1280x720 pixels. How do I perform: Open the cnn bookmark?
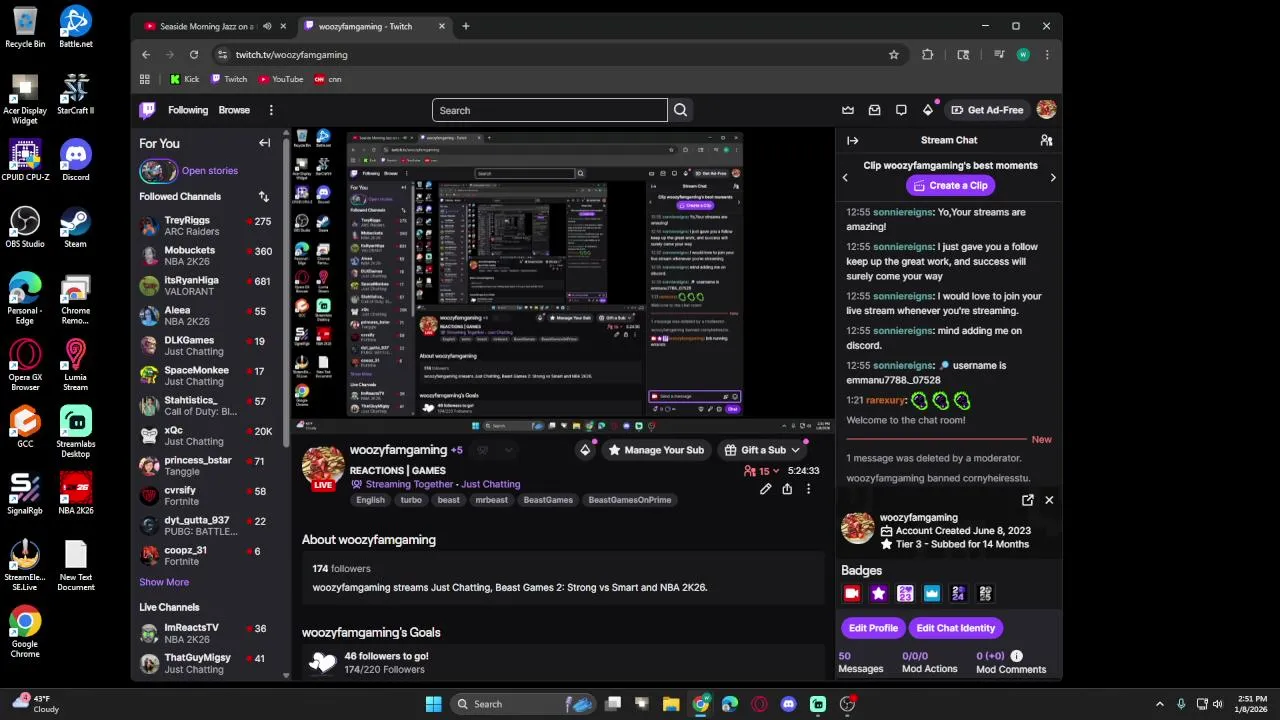(328, 79)
